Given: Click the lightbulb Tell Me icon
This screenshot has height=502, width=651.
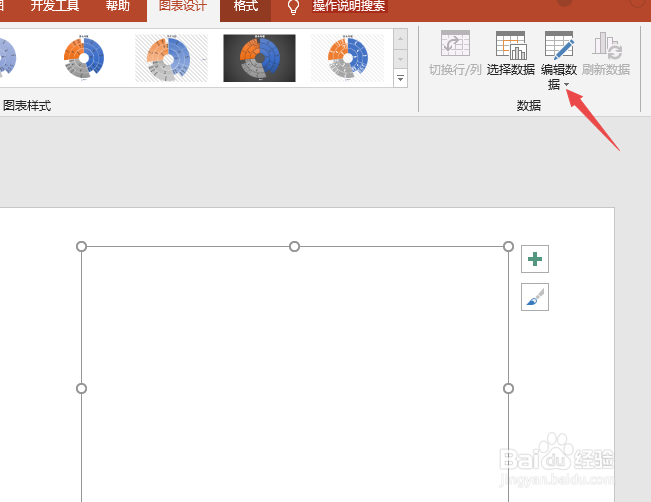Looking at the screenshot, I should click(x=293, y=7).
